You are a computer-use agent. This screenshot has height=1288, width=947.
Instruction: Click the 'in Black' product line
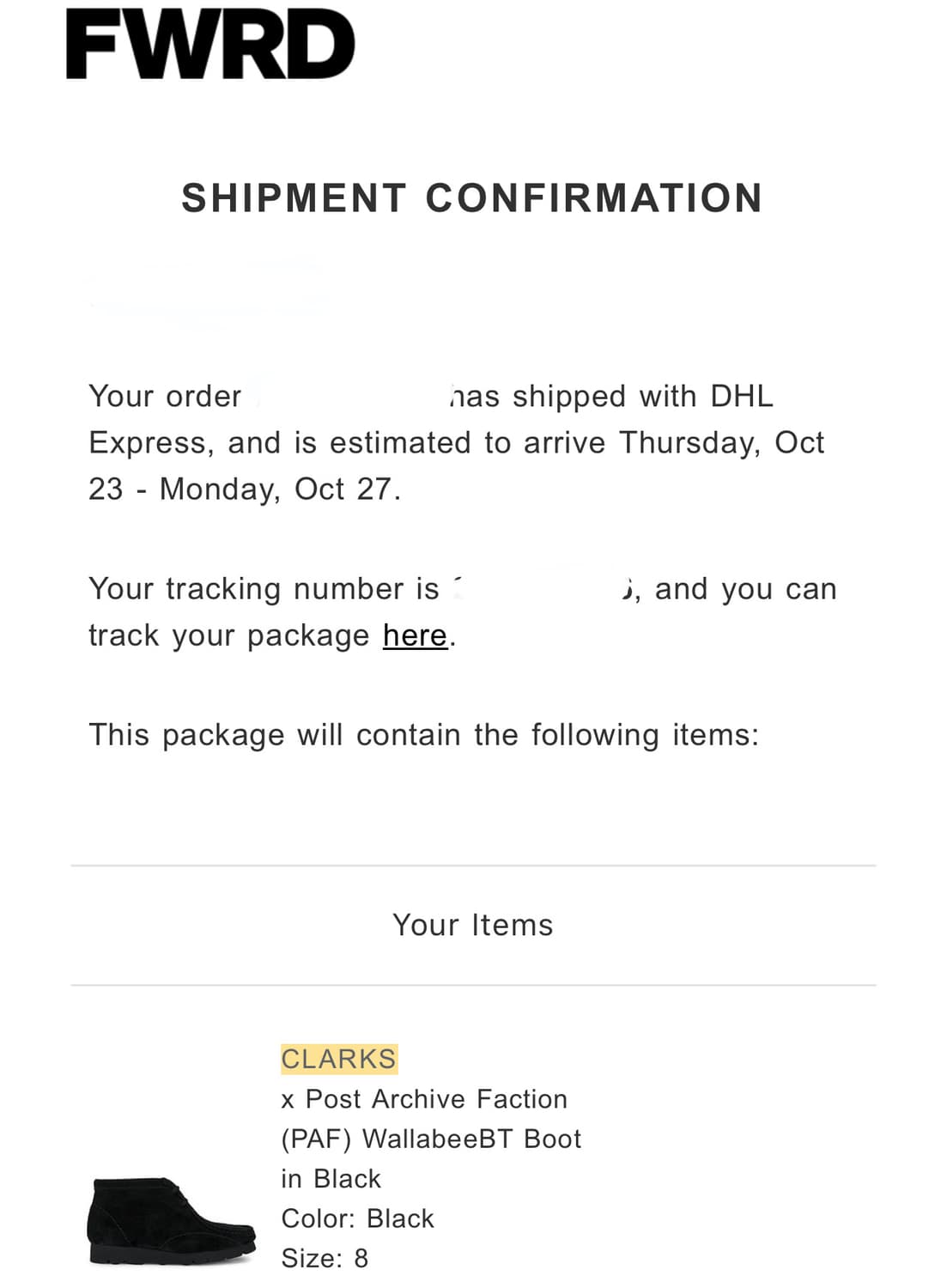(x=331, y=1179)
